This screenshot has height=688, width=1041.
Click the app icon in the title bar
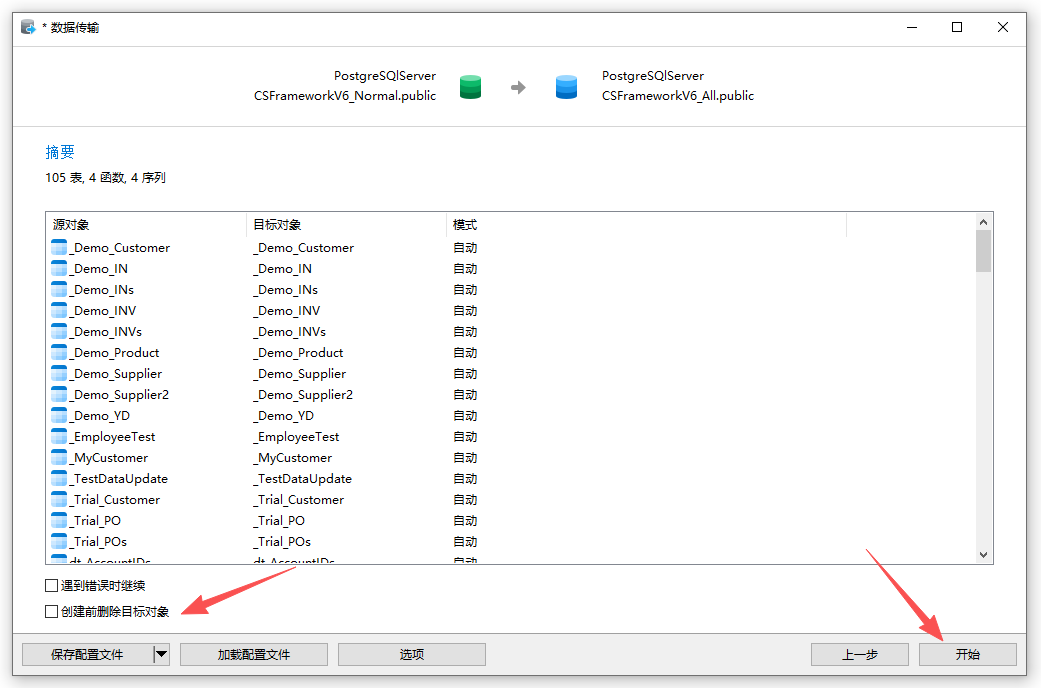27,27
